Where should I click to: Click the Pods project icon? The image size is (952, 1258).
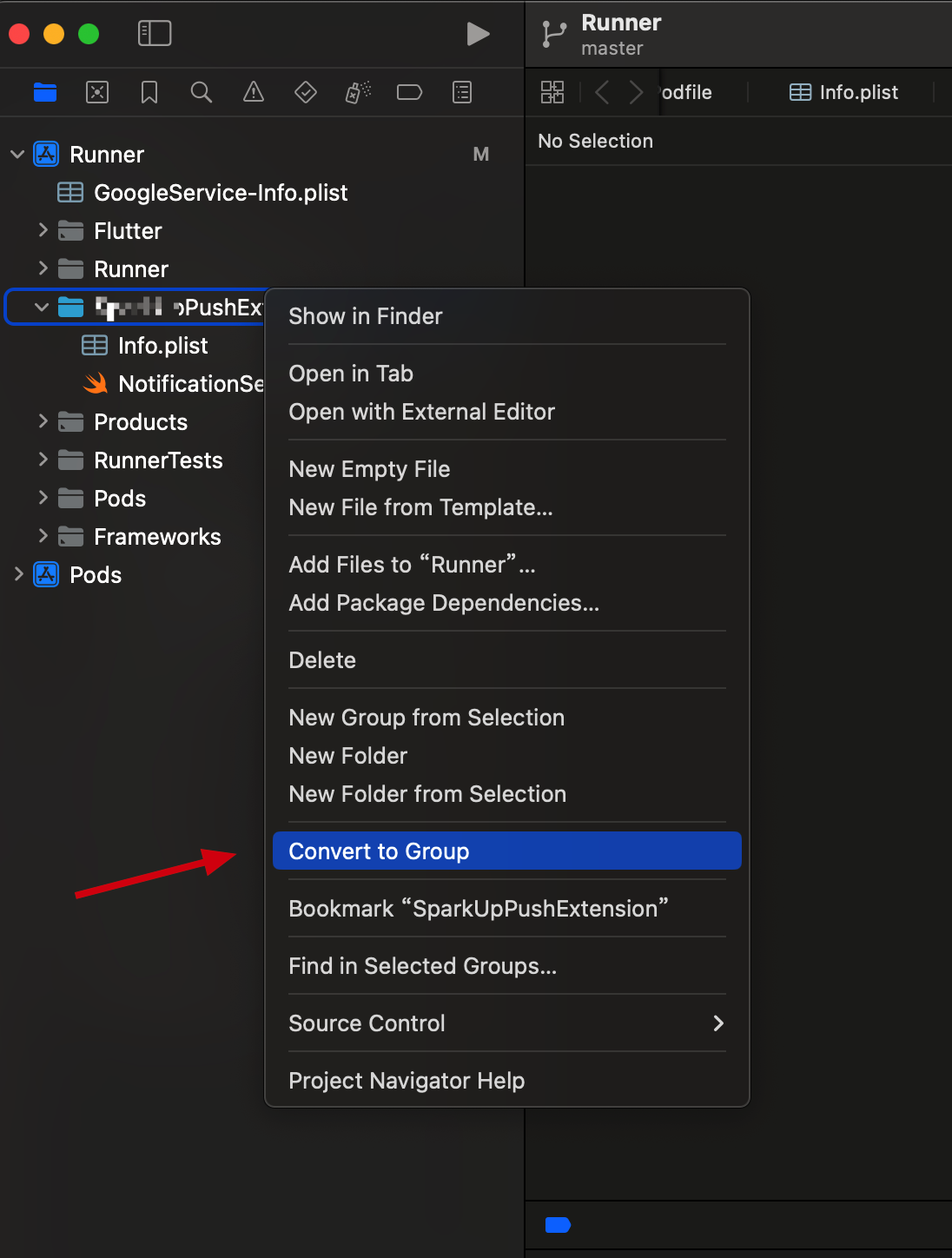46,575
